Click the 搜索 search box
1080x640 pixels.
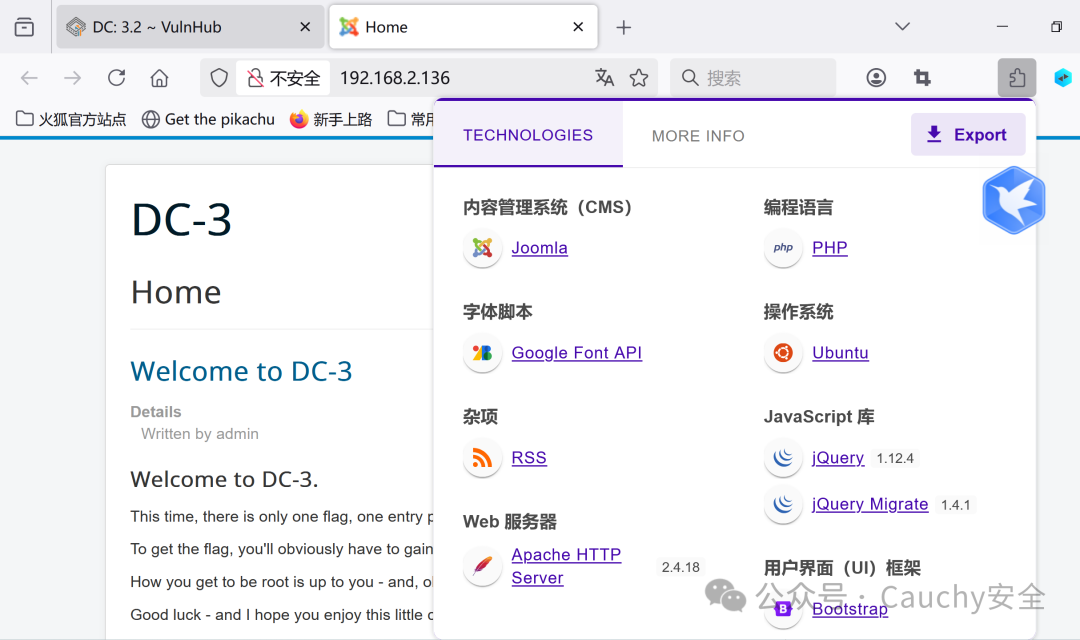coord(753,78)
